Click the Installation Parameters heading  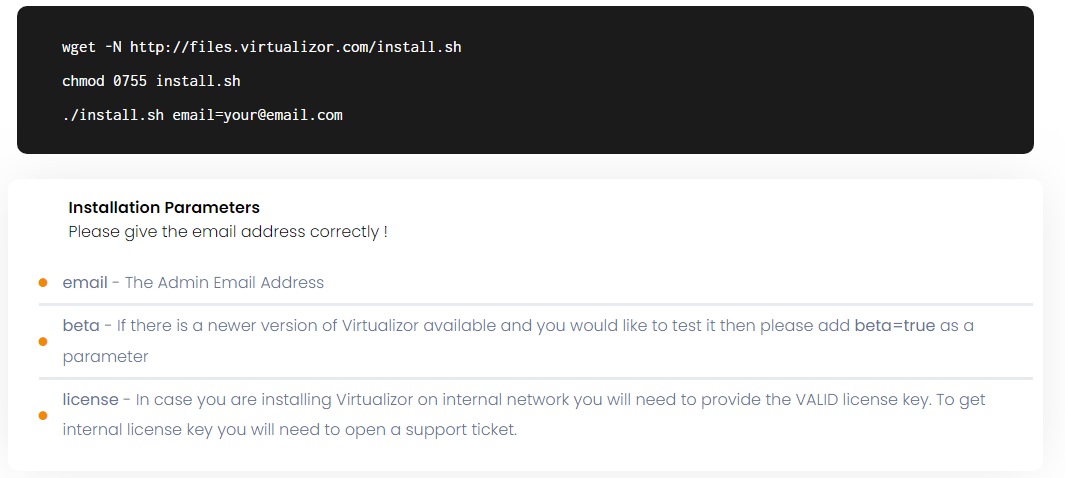(164, 207)
